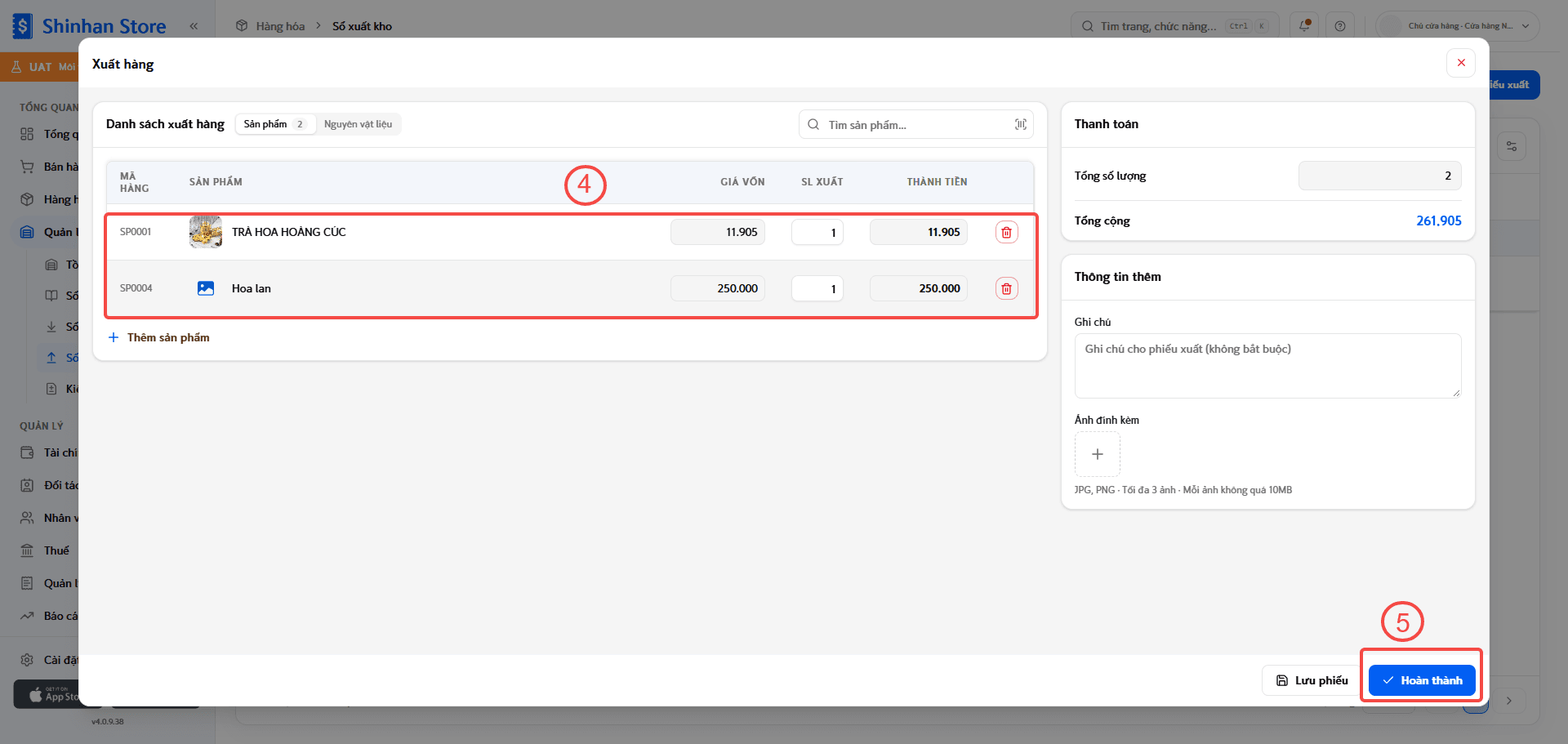The width and height of the screenshot is (1568, 744).
Task: Click the Tổng số lượng field
Action: click(1379, 176)
